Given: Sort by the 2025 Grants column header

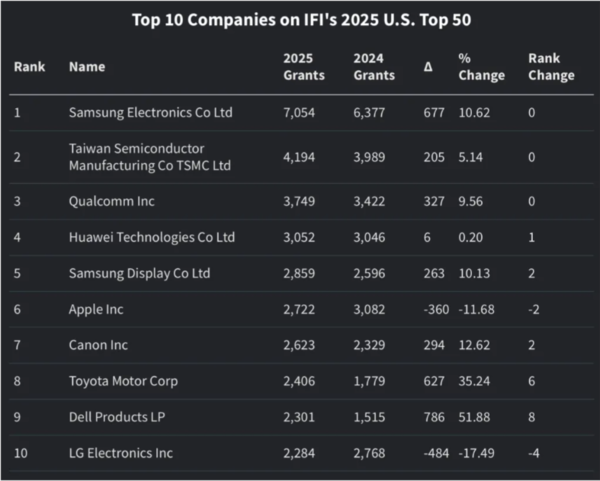Looking at the screenshot, I should click(x=304, y=66).
